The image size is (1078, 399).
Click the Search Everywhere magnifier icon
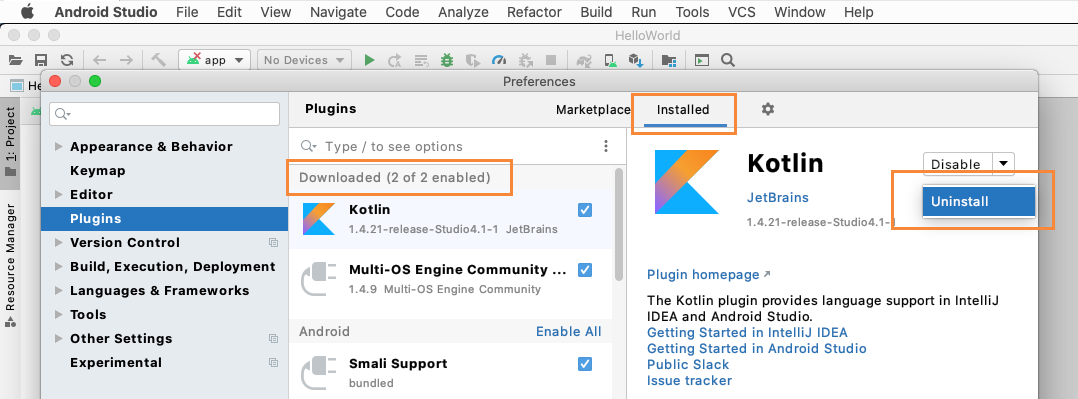point(728,61)
